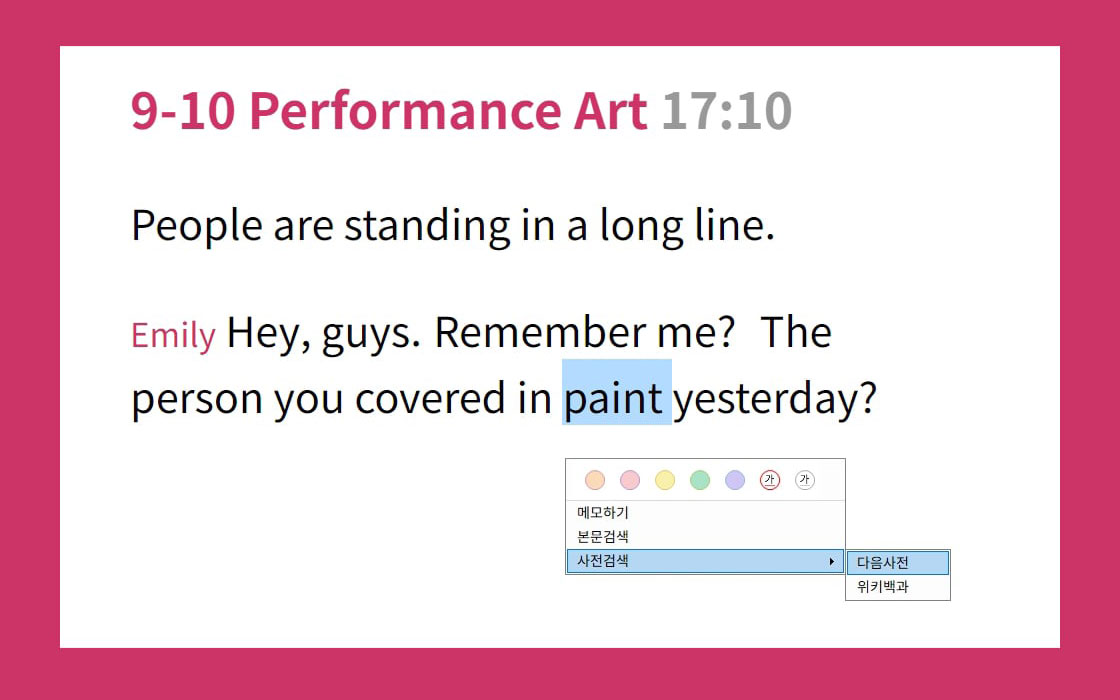Click the gray-circled 가 icon
Viewport: 1120px width, 700px height.
tap(805, 480)
